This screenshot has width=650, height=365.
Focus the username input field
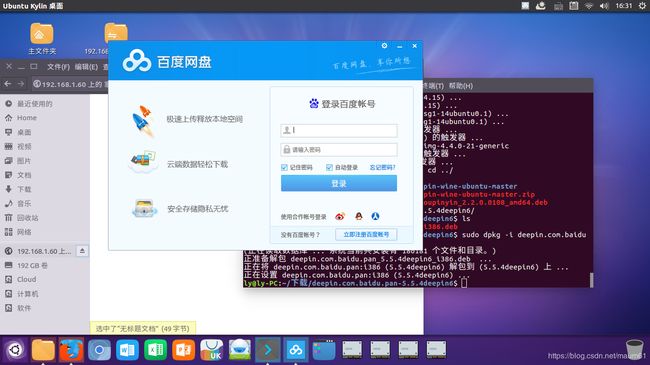pos(339,130)
